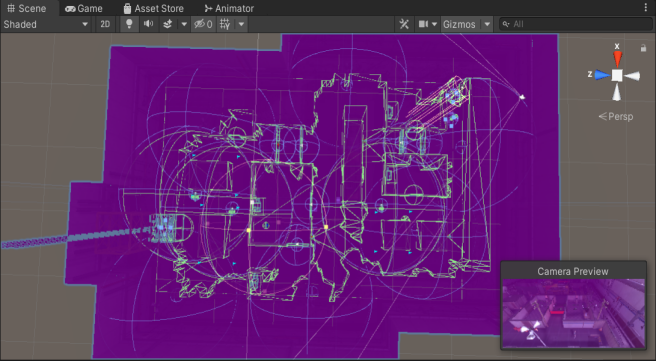The height and width of the screenshot is (361, 657).
Task: Open the Asset Store tab
Action: coord(153,8)
